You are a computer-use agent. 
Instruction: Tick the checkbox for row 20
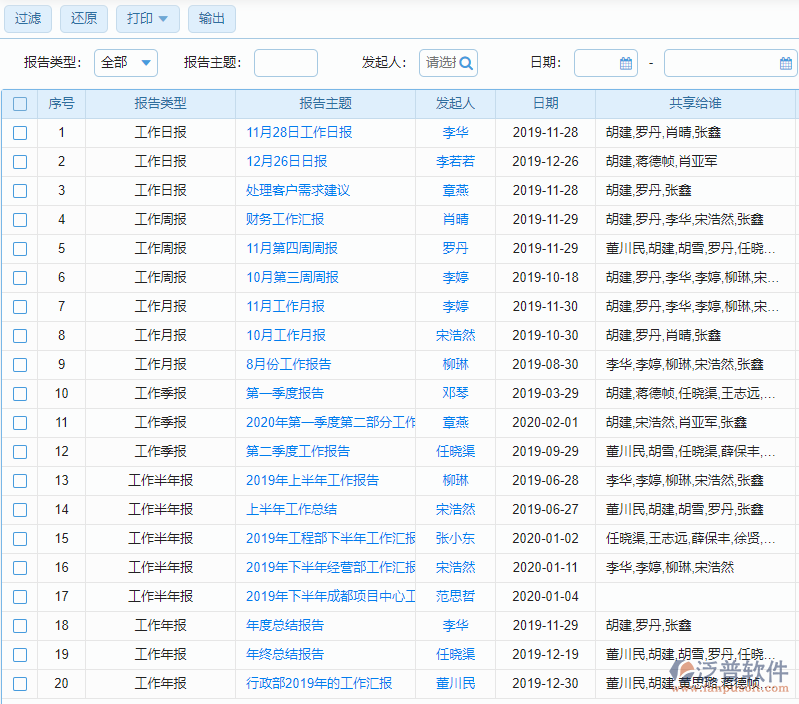click(x=20, y=684)
